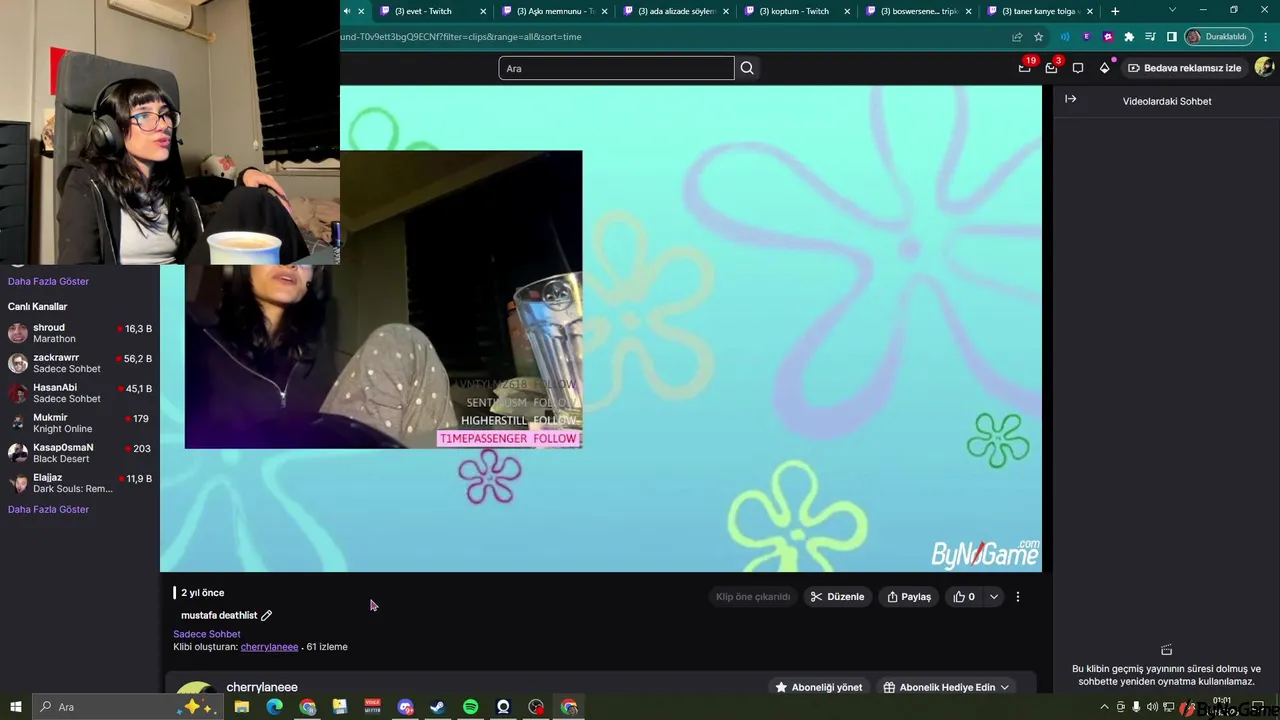The height and width of the screenshot is (720, 1280).
Task: Open the Twitch user avatar menu
Action: 1264,67
